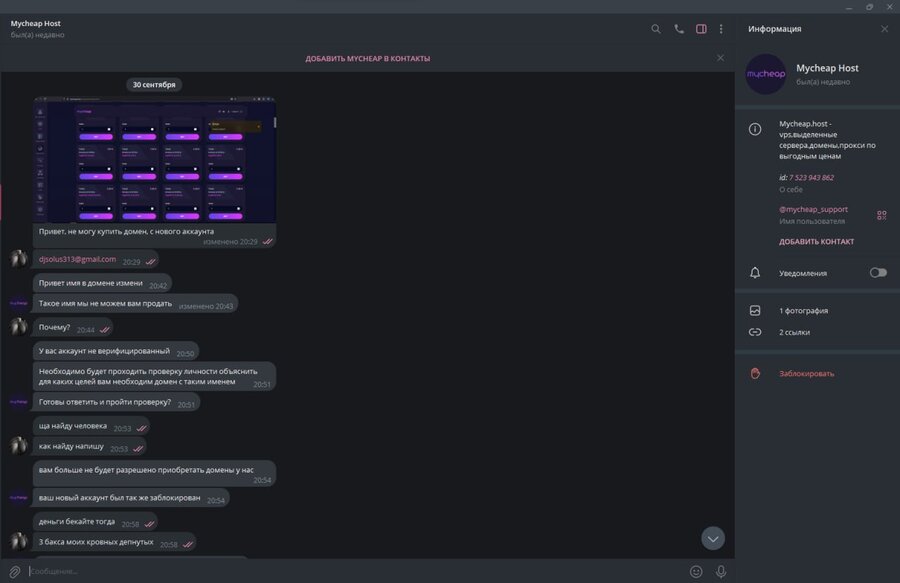Viewport: 900px width, 583px height.
Task: Open the 2 ссылки shared links section
Action: click(x=794, y=332)
